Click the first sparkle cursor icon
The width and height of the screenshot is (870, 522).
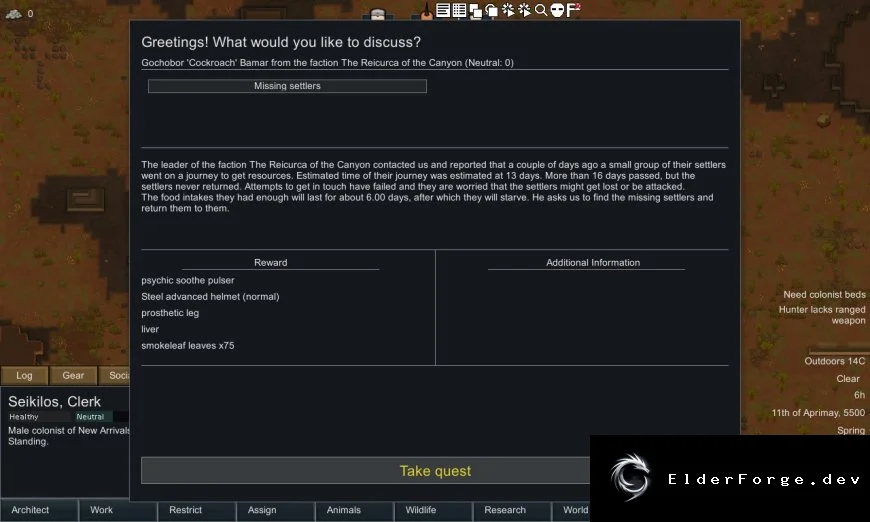508,10
